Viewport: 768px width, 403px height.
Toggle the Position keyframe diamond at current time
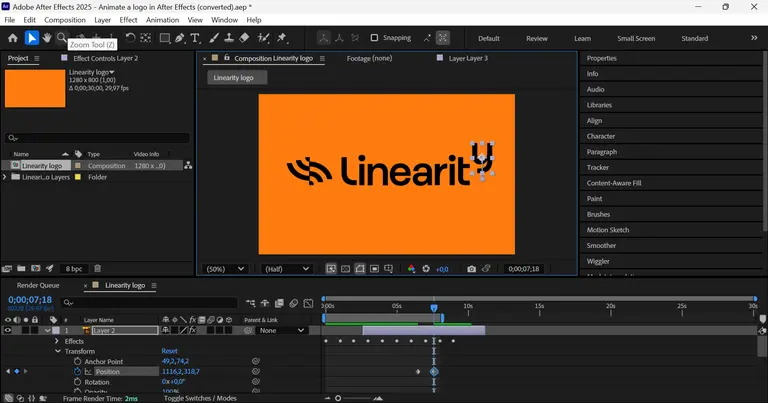17,371
